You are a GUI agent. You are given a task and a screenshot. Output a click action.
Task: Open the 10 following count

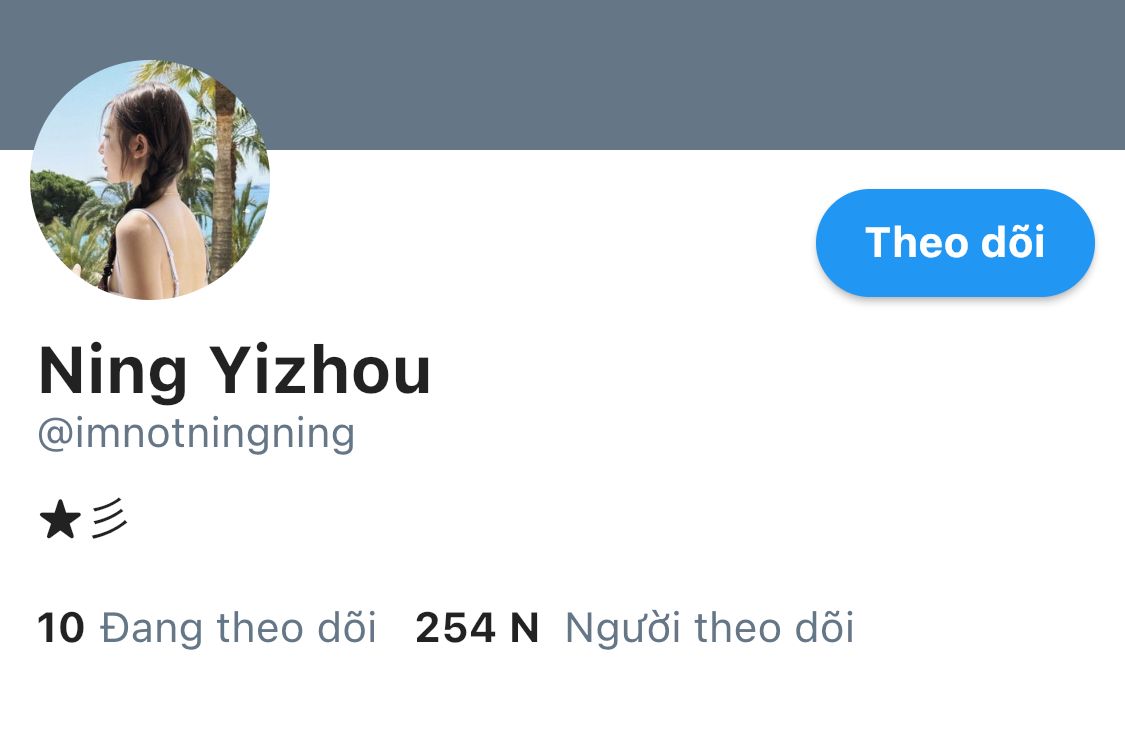(61, 628)
